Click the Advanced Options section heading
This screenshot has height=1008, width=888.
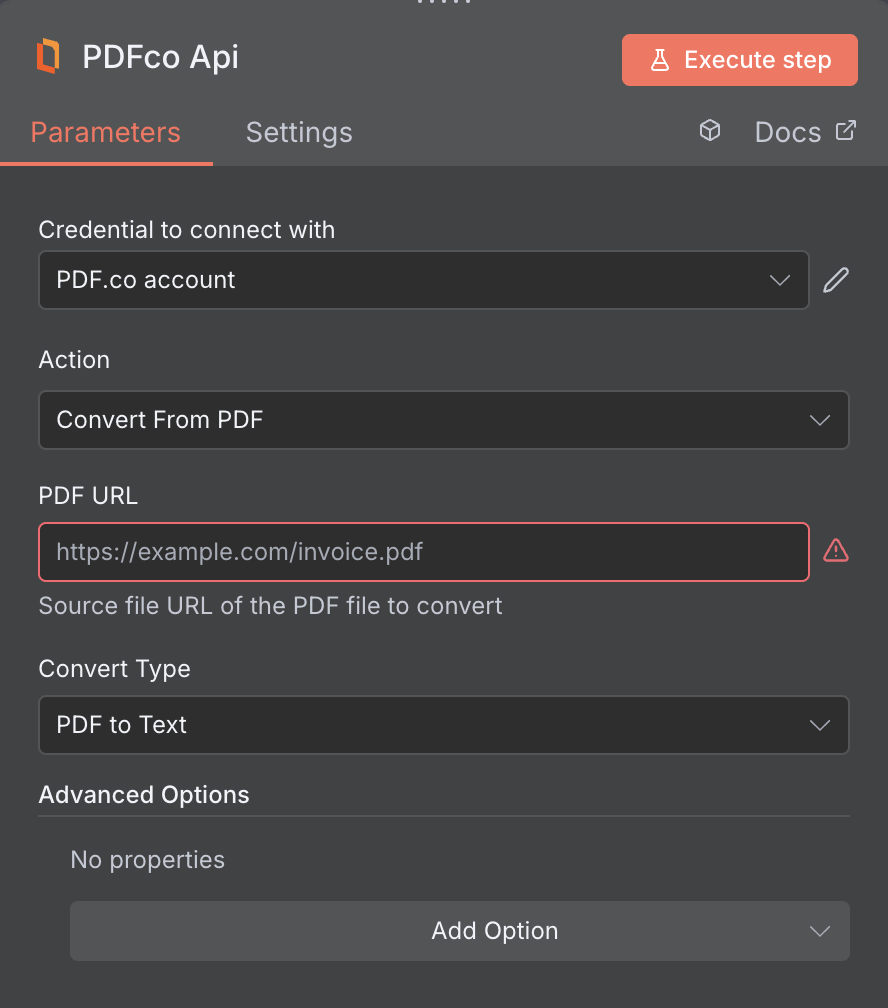point(143,794)
